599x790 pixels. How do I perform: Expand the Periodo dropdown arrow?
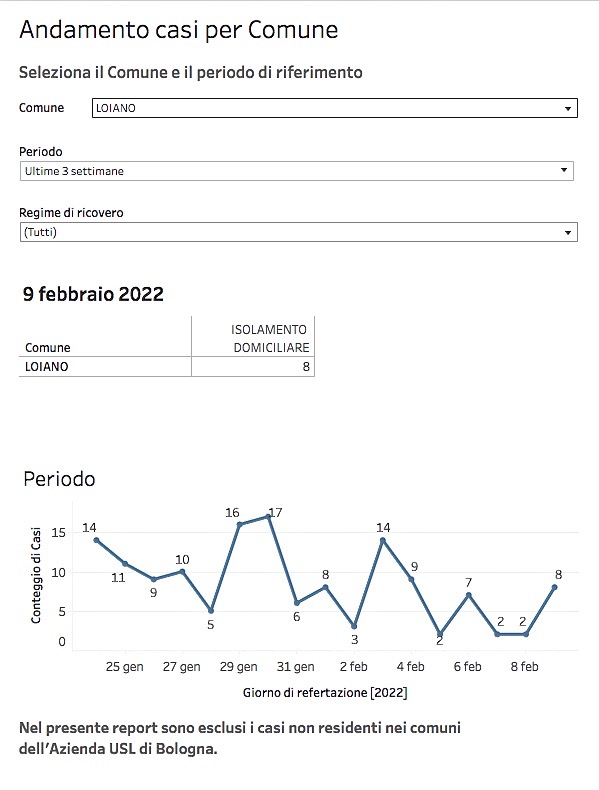pos(564,170)
